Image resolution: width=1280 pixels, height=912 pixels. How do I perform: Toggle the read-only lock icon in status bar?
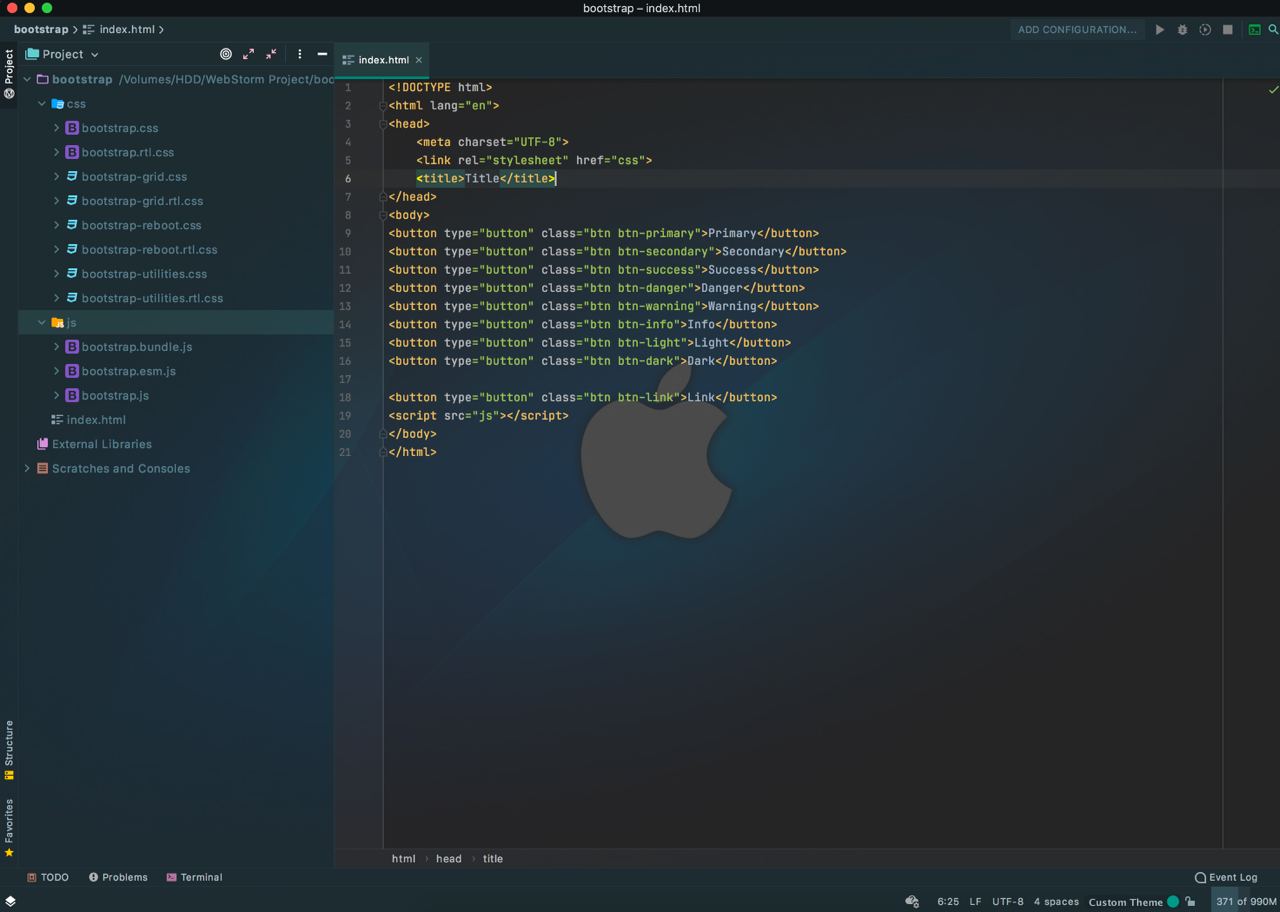[1190, 901]
